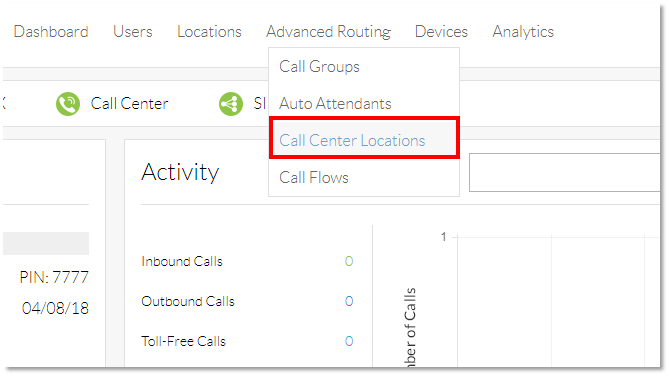
Task: Click the empty field beside Activity
Action: 564,172
